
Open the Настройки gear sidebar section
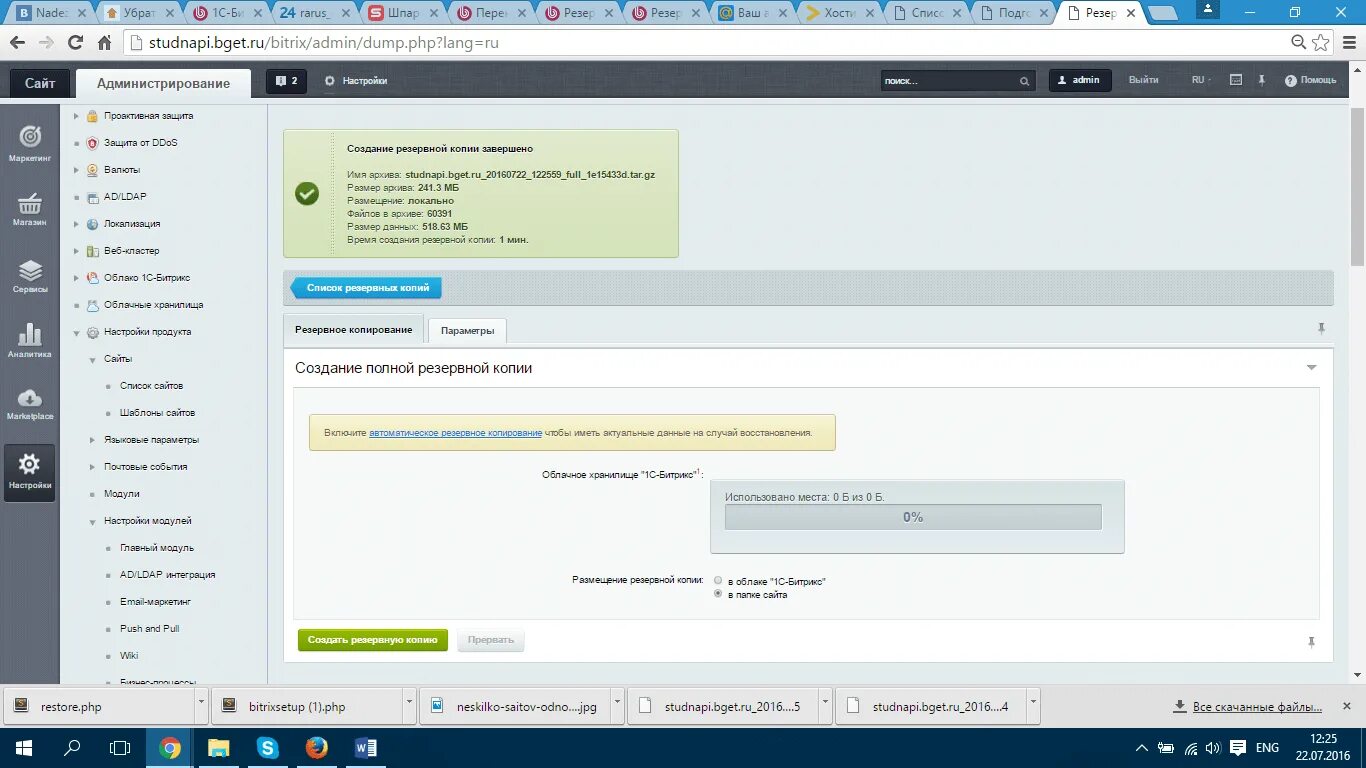point(30,472)
